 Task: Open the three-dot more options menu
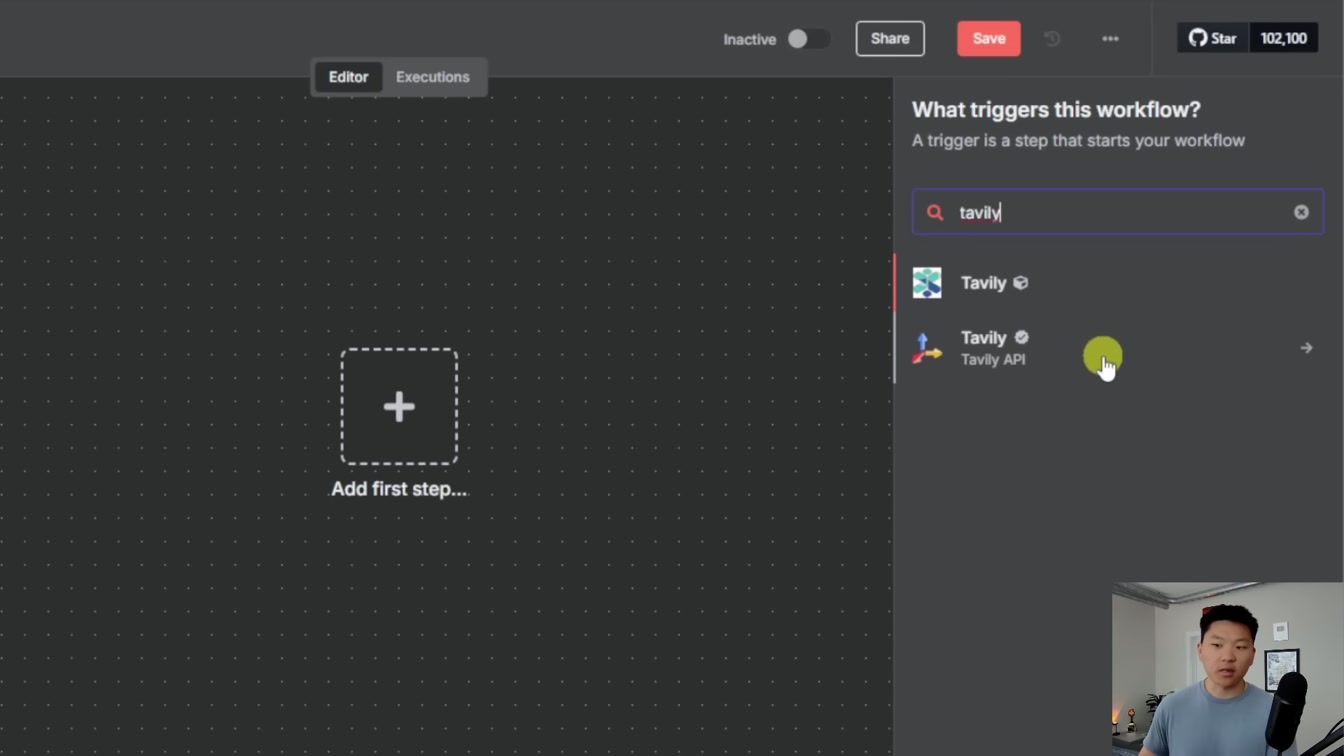(1110, 39)
